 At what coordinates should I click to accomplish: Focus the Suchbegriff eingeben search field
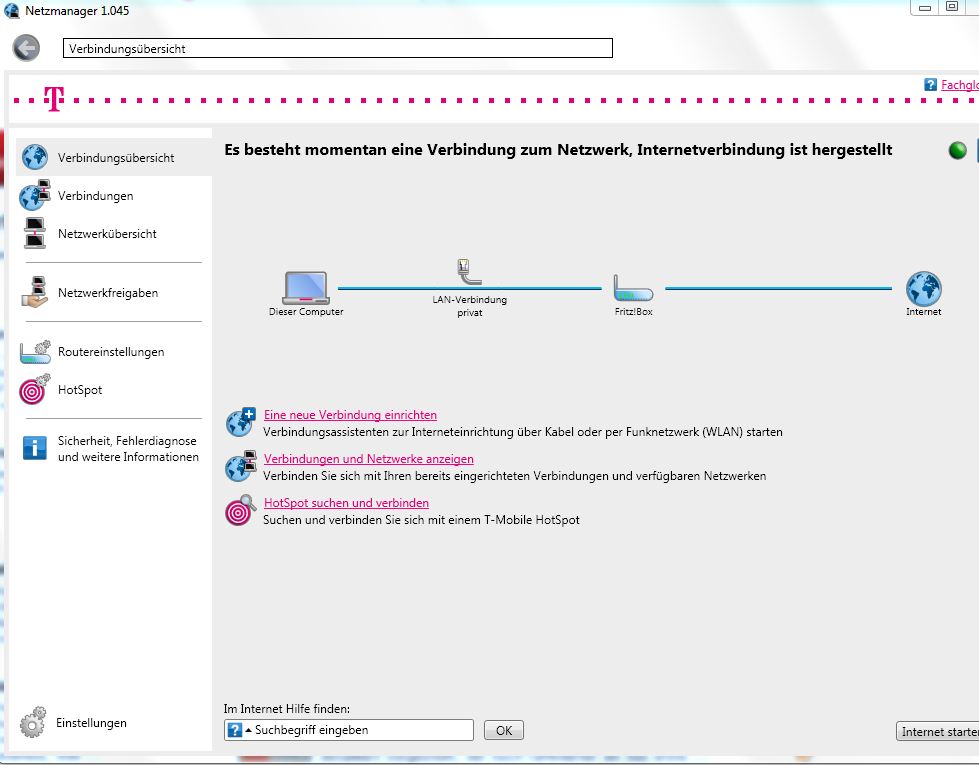click(x=349, y=730)
